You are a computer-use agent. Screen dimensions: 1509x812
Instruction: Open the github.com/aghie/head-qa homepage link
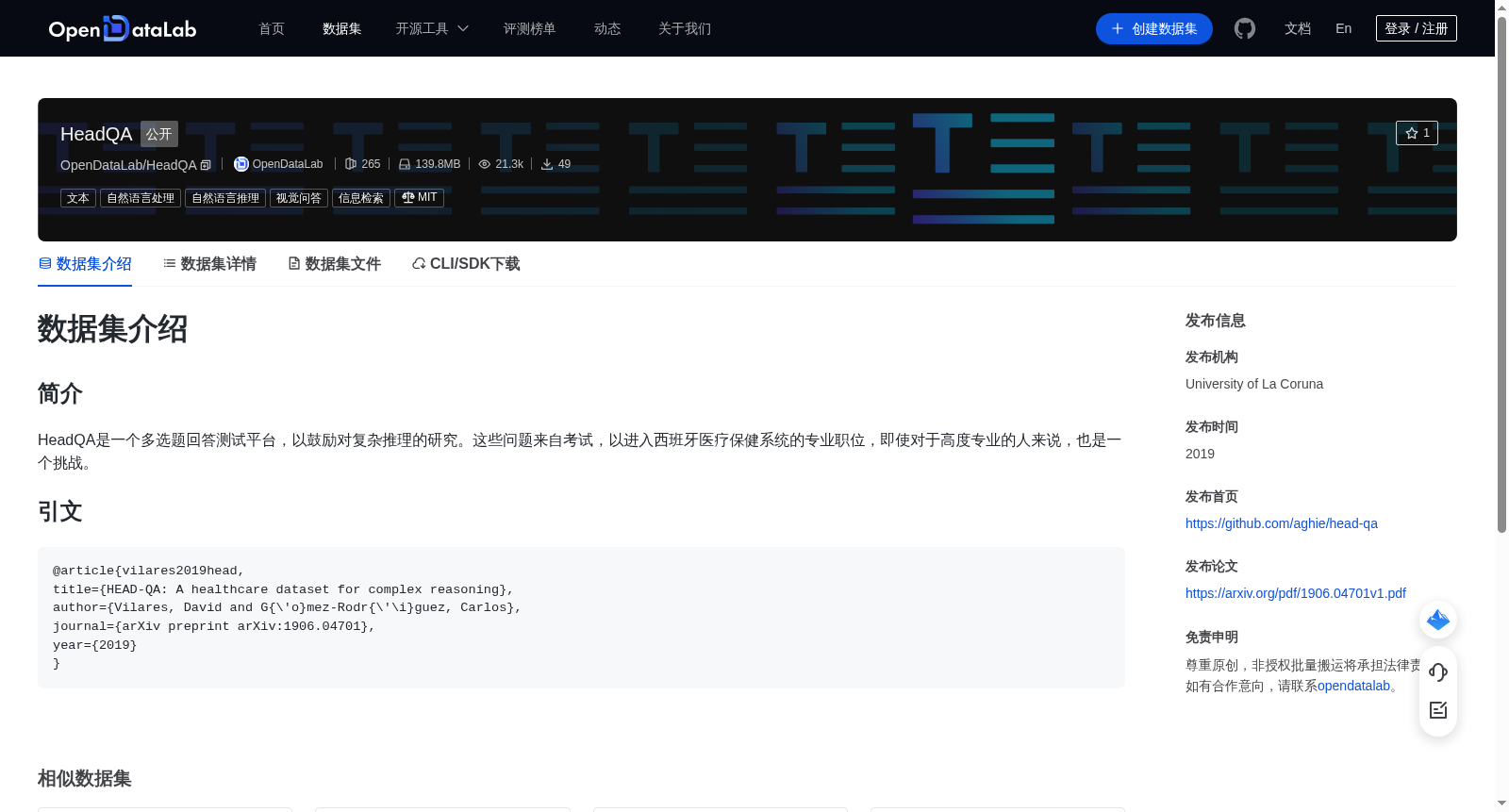1282,523
